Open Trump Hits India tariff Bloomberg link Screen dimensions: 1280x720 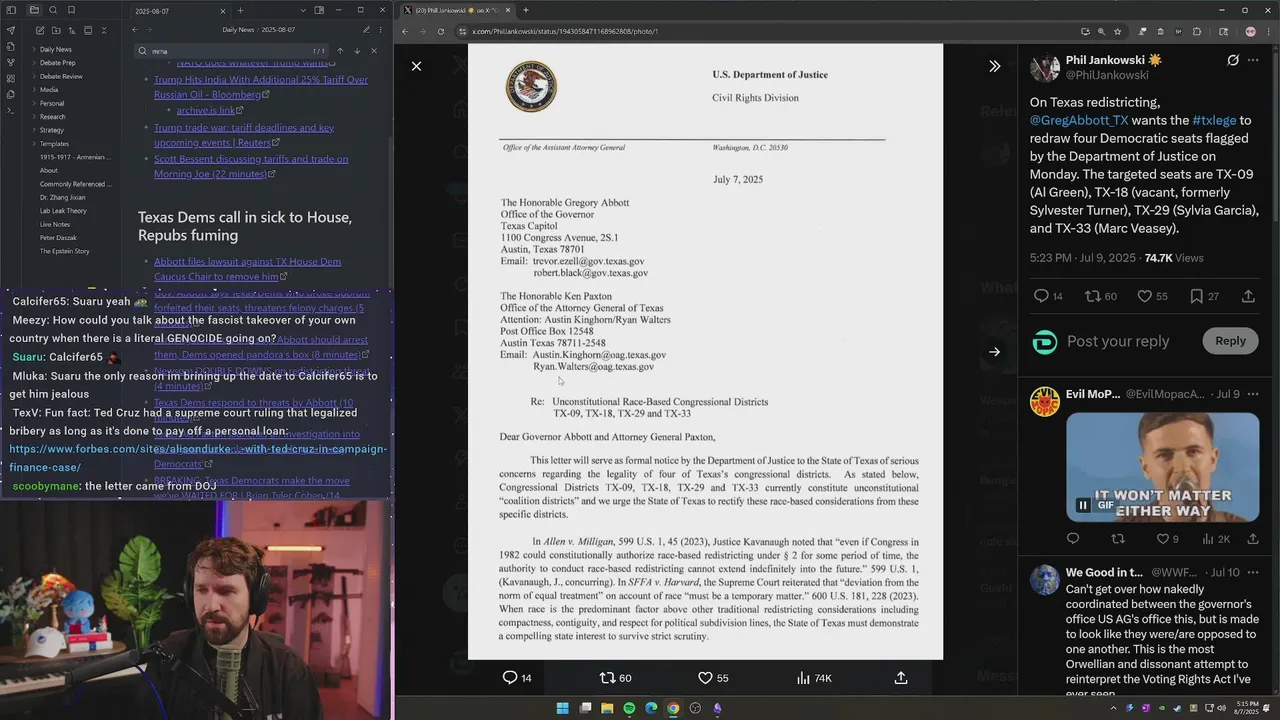[x=261, y=87]
